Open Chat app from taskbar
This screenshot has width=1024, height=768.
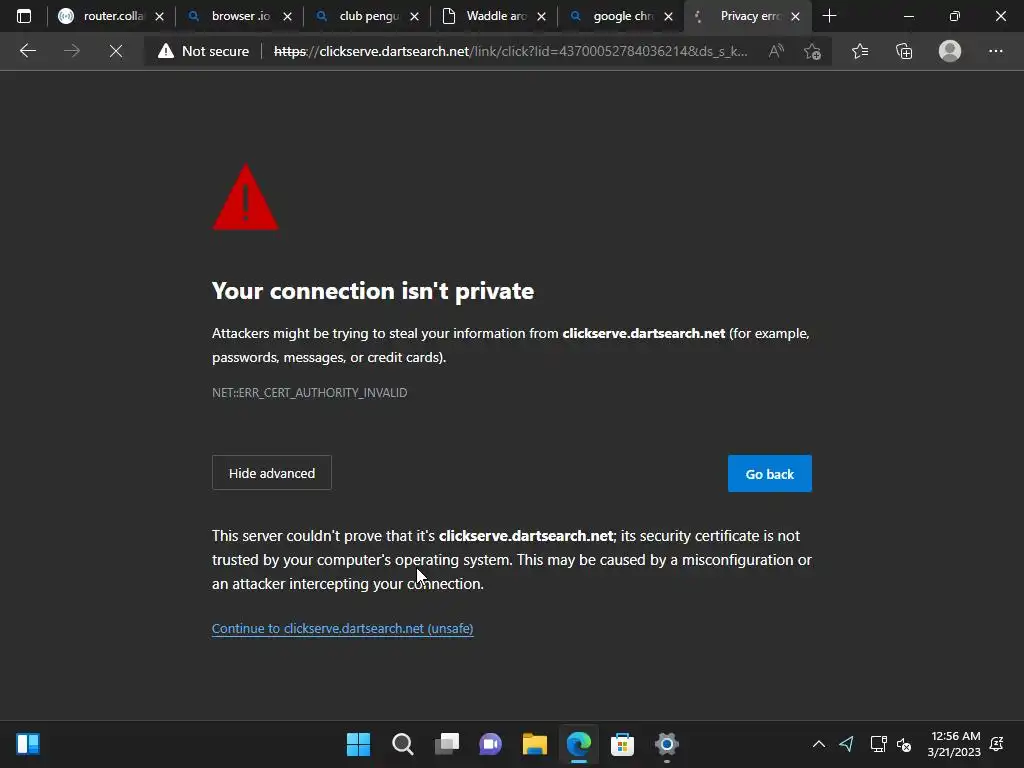490,744
